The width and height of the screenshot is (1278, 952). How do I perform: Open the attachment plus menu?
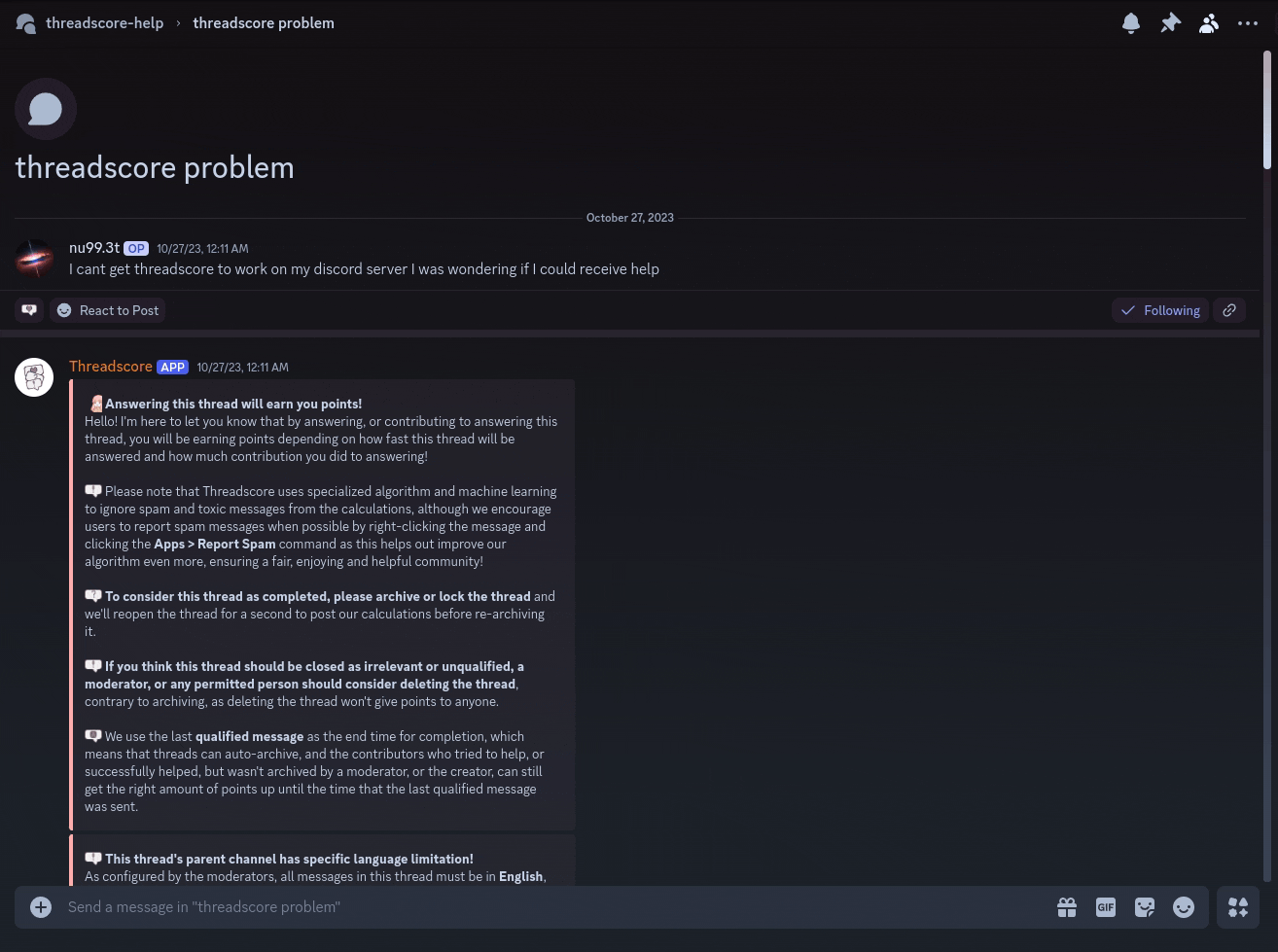click(41, 907)
